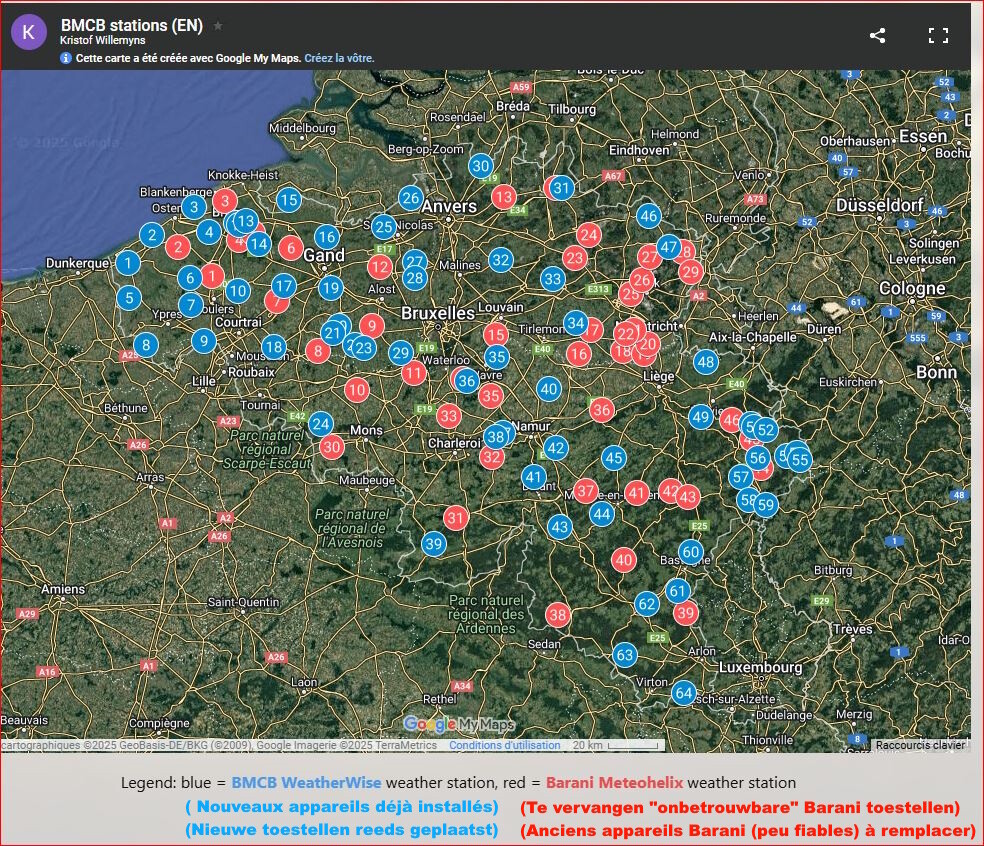
Task: Select red station marker 13 near Anvers
Action: 503,198
